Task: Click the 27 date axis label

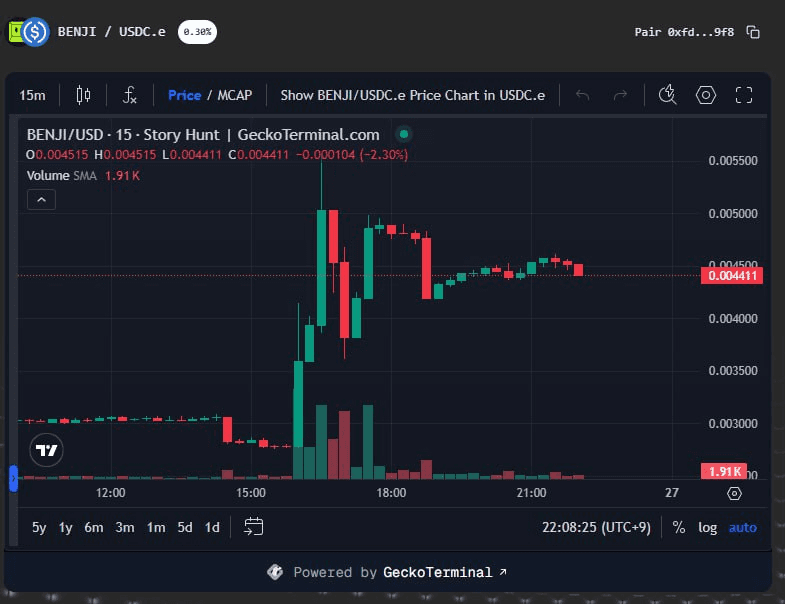Action: [x=671, y=493]
